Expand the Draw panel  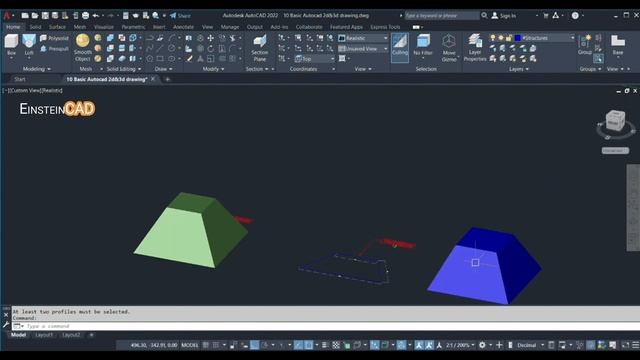163,69
